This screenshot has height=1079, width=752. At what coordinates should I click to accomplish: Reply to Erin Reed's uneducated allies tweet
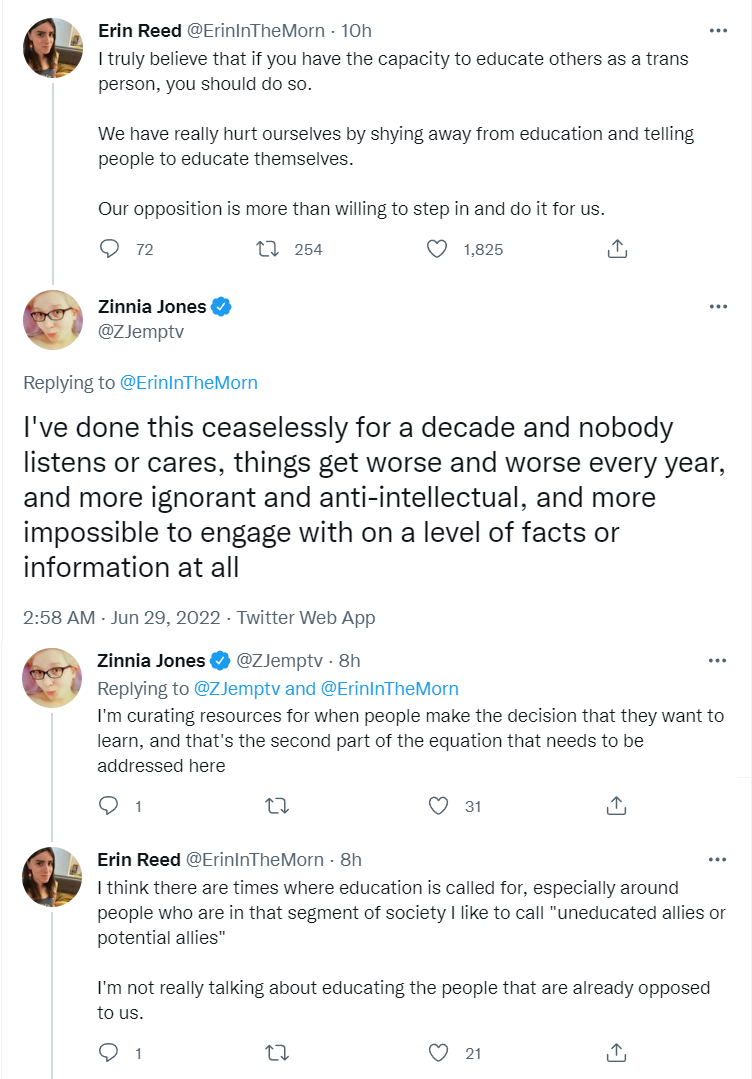click(x=109, y=1052)
